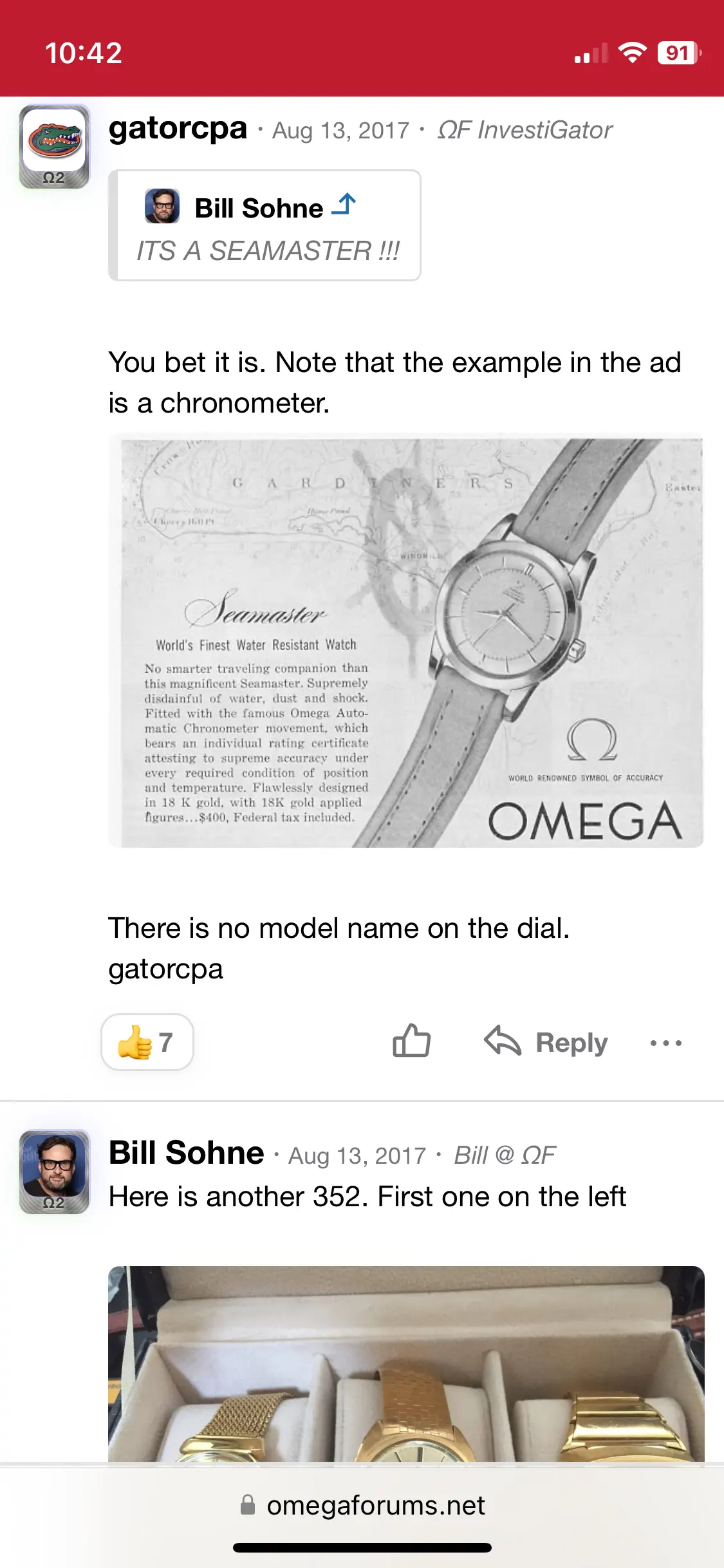Open the gatorcpa username link
Viewport: 724px width, 1568px height.
coord(178,128)
